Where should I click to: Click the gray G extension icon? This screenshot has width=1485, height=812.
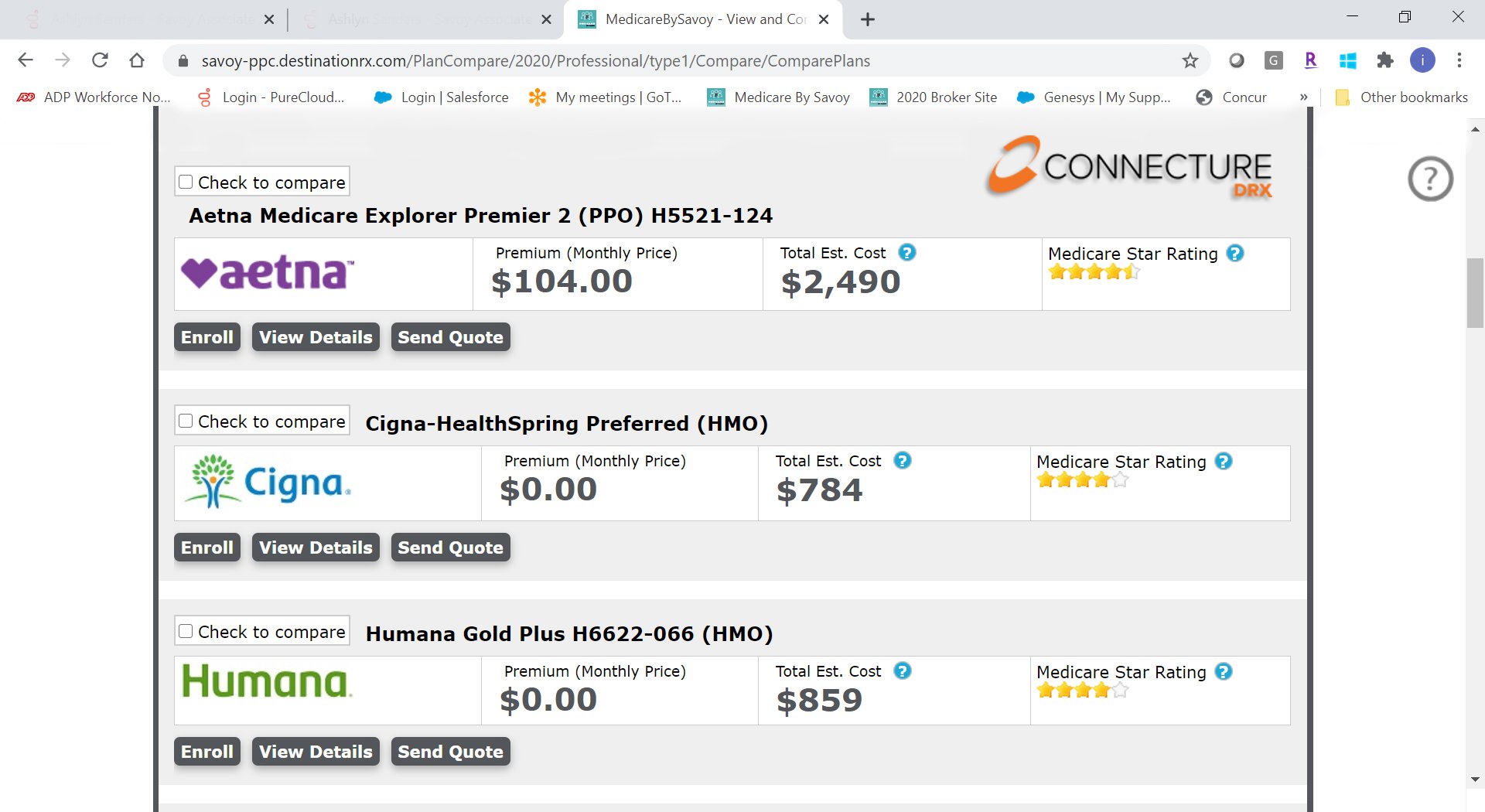pyautogui.click(x=1273, y=60)
